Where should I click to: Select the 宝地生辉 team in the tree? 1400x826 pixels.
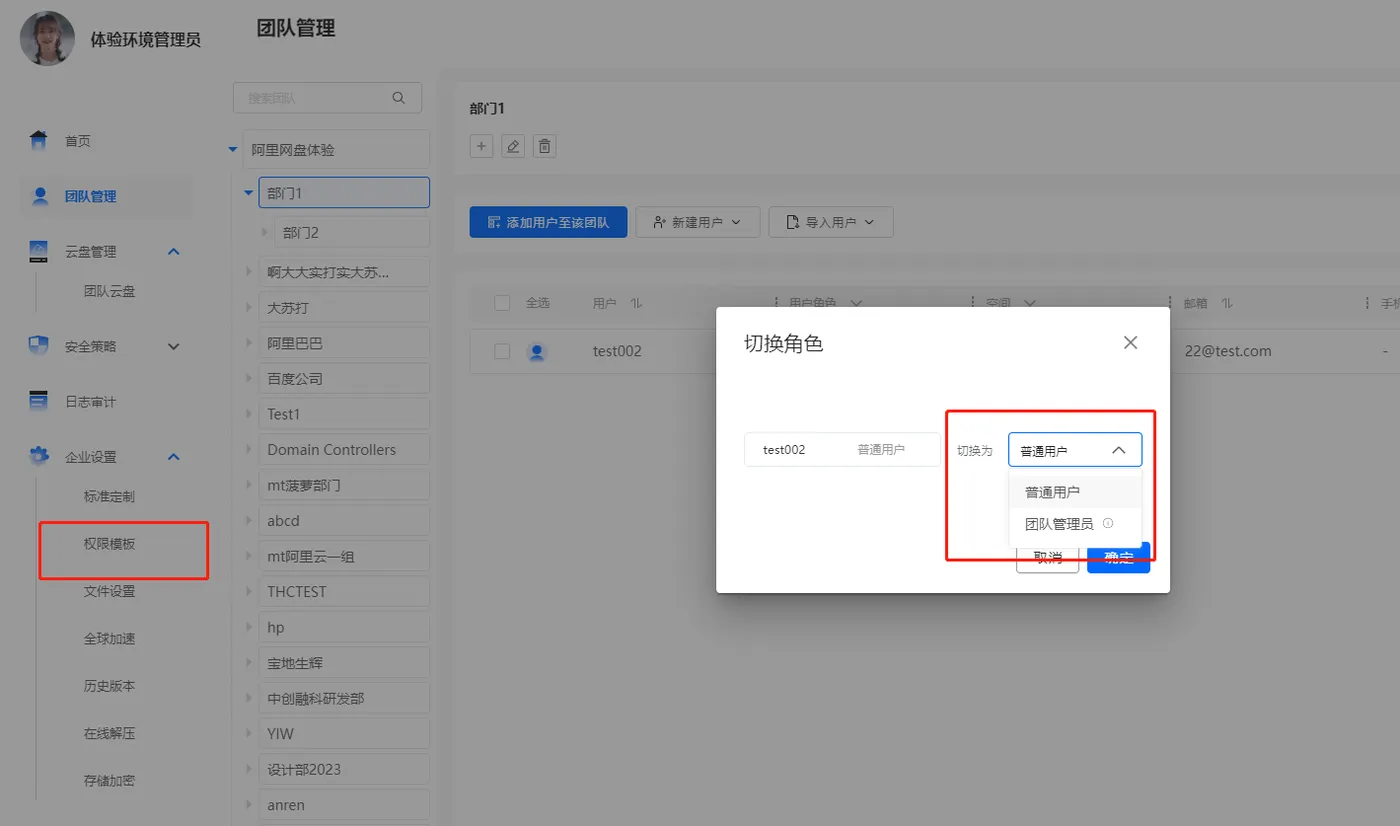pos(343,662)
